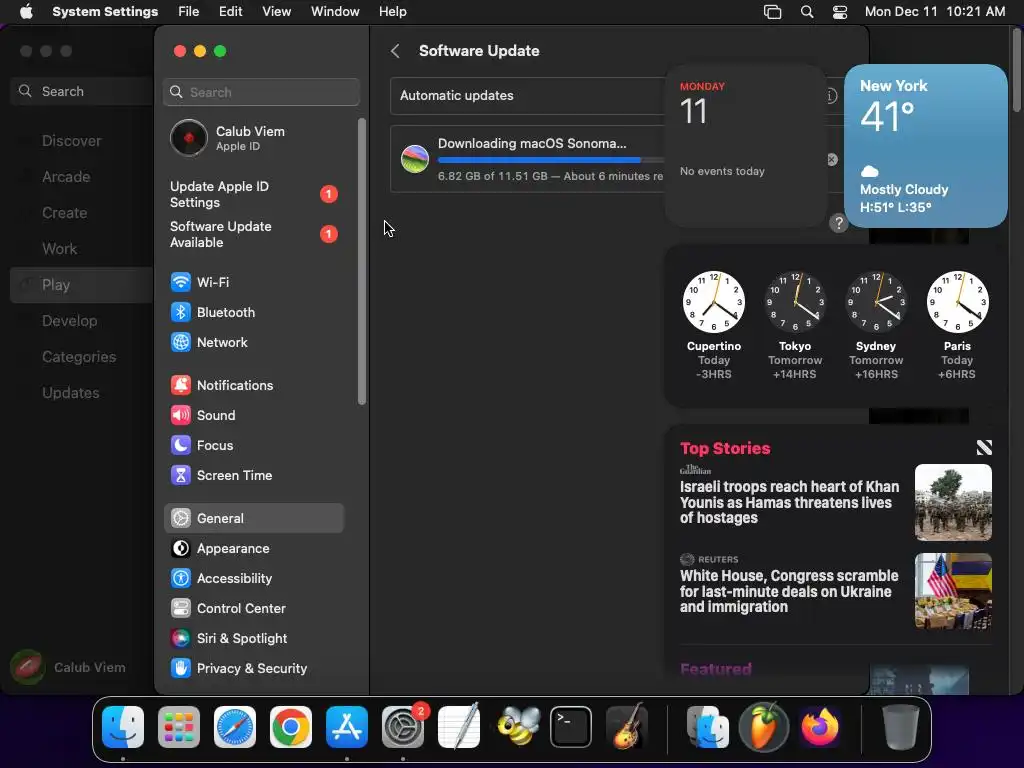1024x768 pixels.
Task: Select General in sidebar
Action: pos(253,519)
